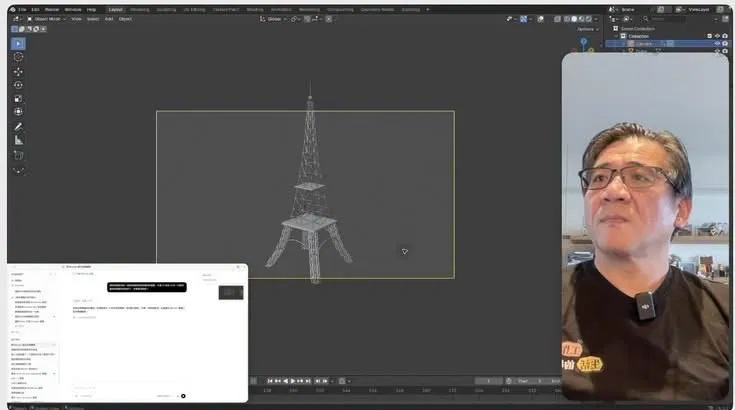Switch to the UV Editing workspace tab
Viewport: 735px width, 410px height.
[195, 9]
